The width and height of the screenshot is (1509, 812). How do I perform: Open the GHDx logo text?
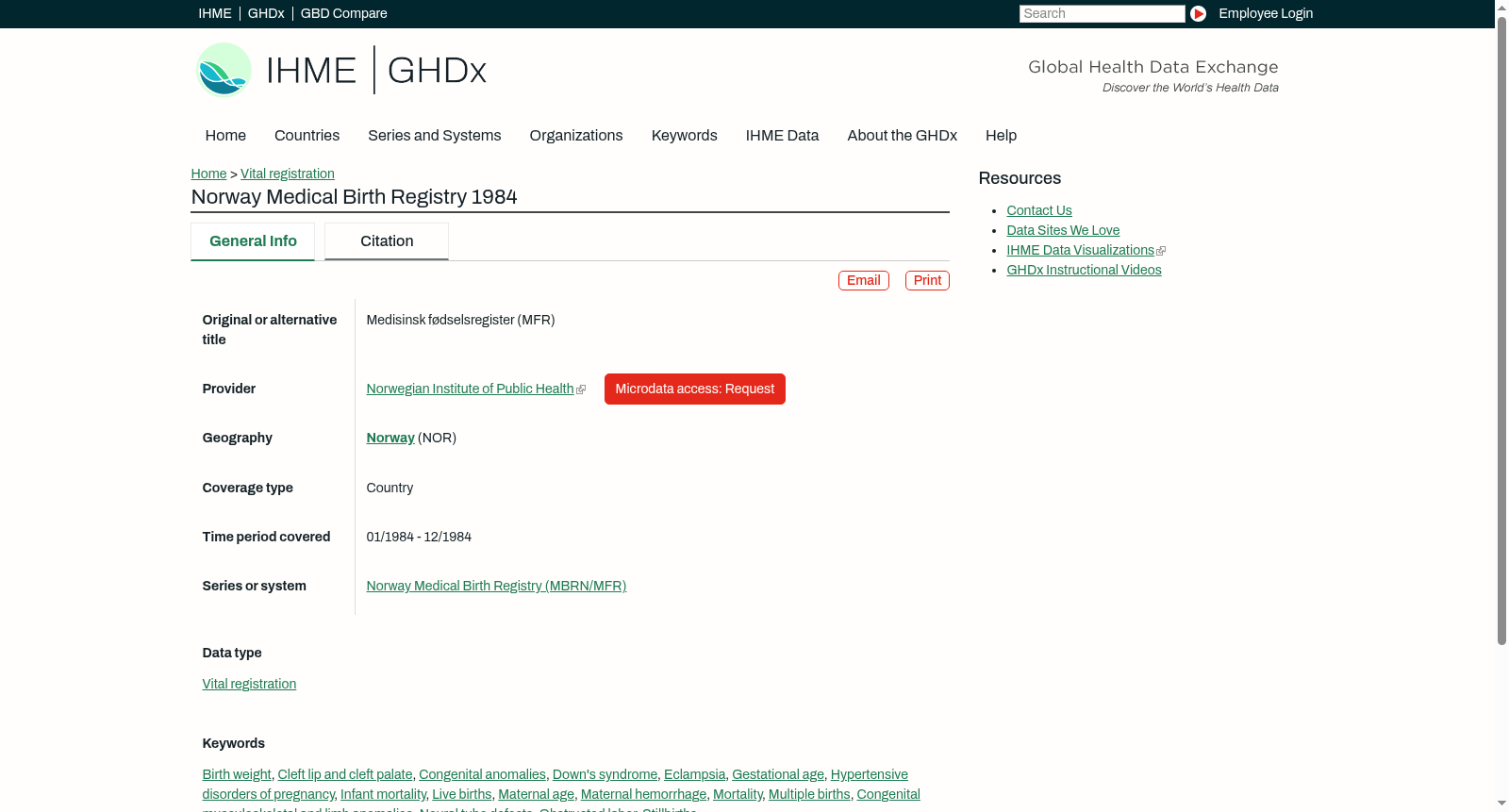click(437, 71)
